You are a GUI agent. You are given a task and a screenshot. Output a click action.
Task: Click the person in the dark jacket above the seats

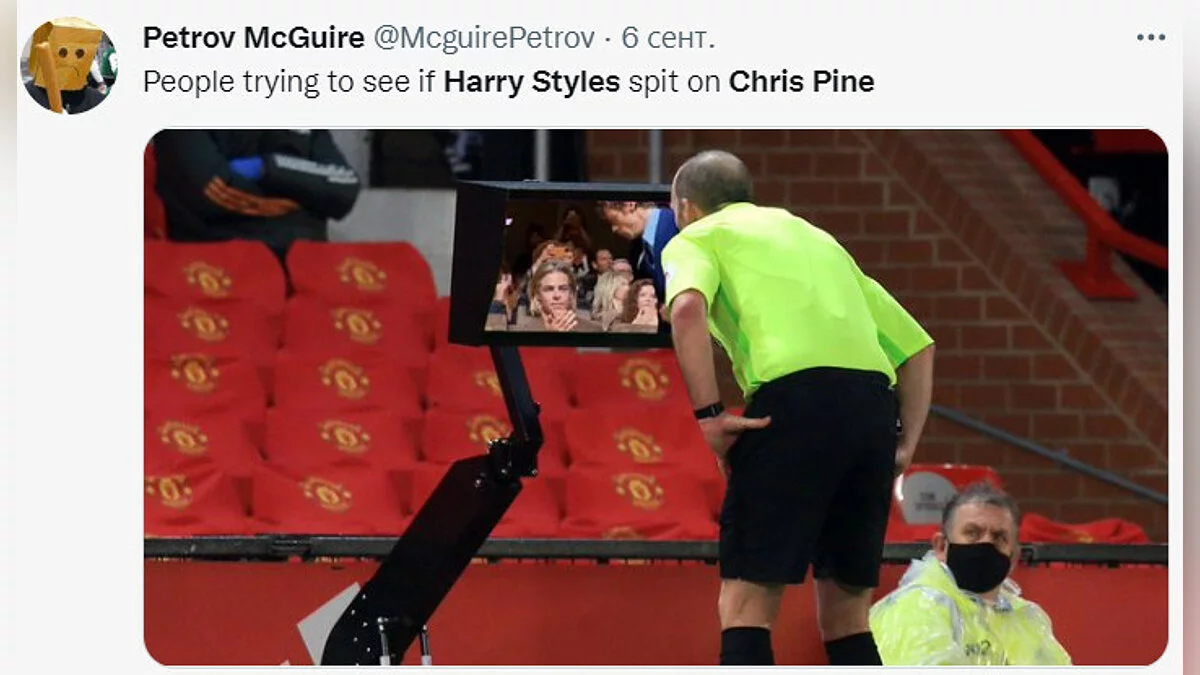click(x=253, y=188)
